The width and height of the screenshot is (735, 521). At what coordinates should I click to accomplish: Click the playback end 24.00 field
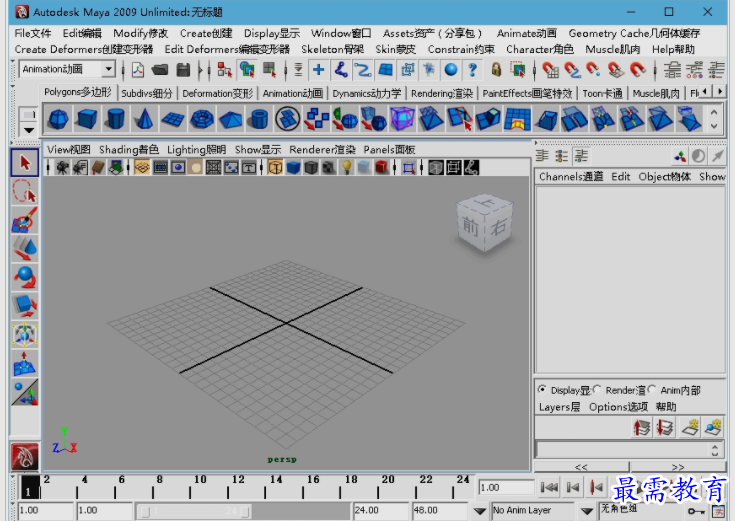(380, 511)
